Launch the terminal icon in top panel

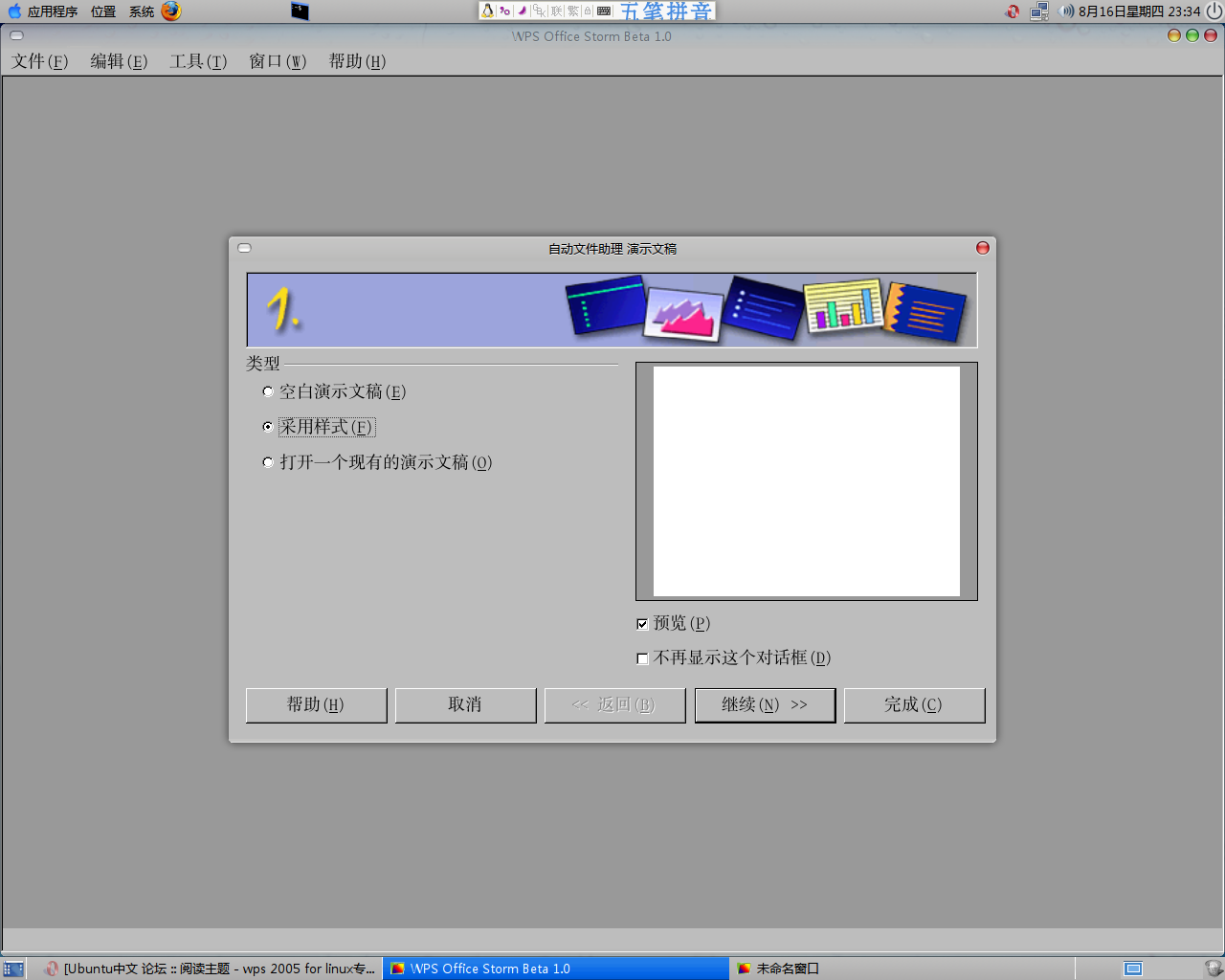[x=300, y=11]
